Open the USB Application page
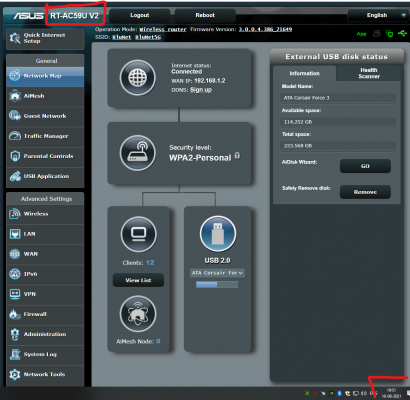This screenshot has height=400, width=410. pos(45,176)
